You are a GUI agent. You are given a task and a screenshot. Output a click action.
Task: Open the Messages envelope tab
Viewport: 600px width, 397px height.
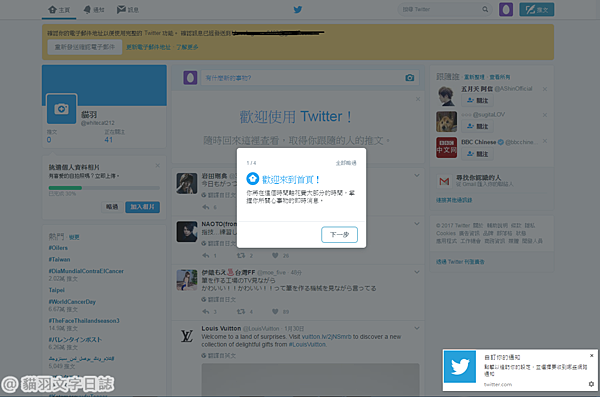coord(127,10)
